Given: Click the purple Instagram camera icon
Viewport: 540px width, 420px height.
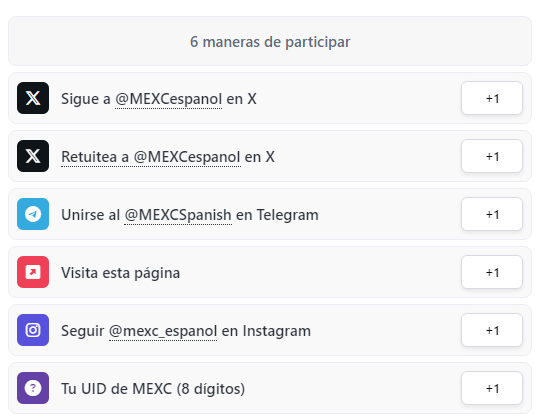Looking at the screenshot, I should pyautogui.click(x=33, y=330).
